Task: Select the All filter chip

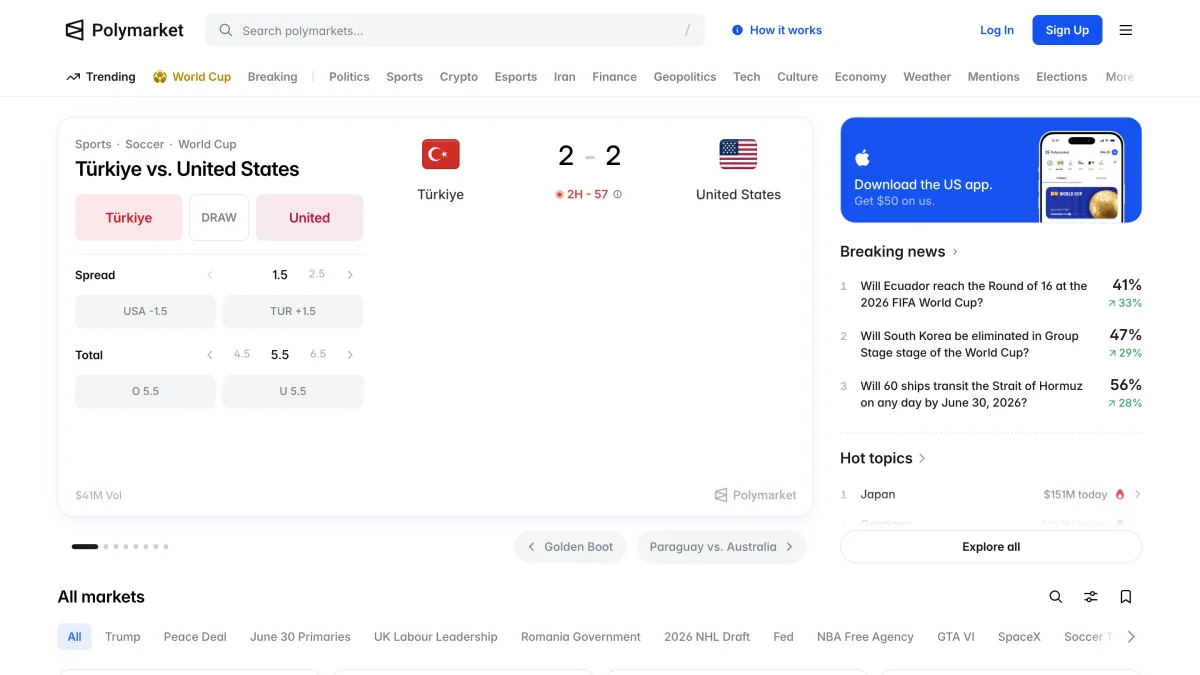Action: coord(75,637)
